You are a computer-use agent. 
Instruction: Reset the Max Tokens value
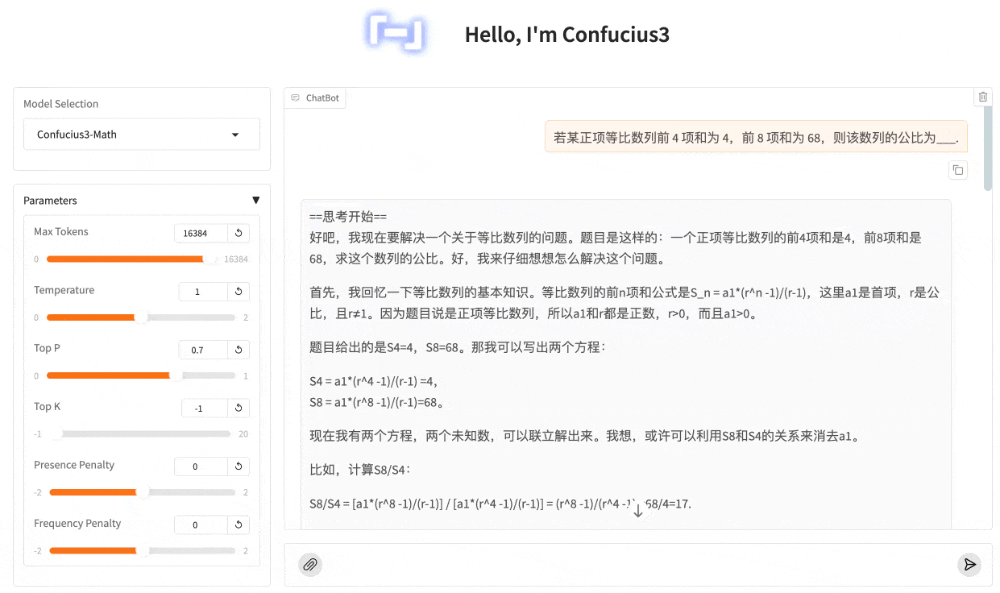click(239, 233)
